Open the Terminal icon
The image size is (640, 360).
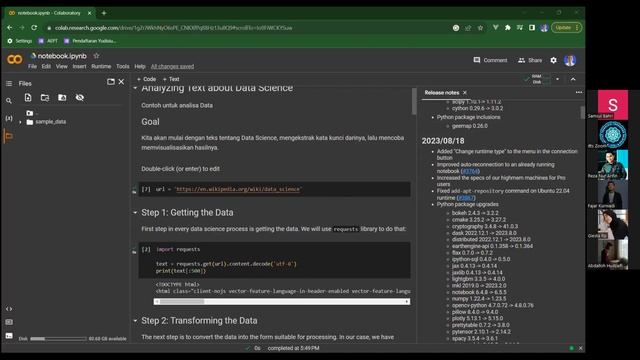tap(9, 336)
